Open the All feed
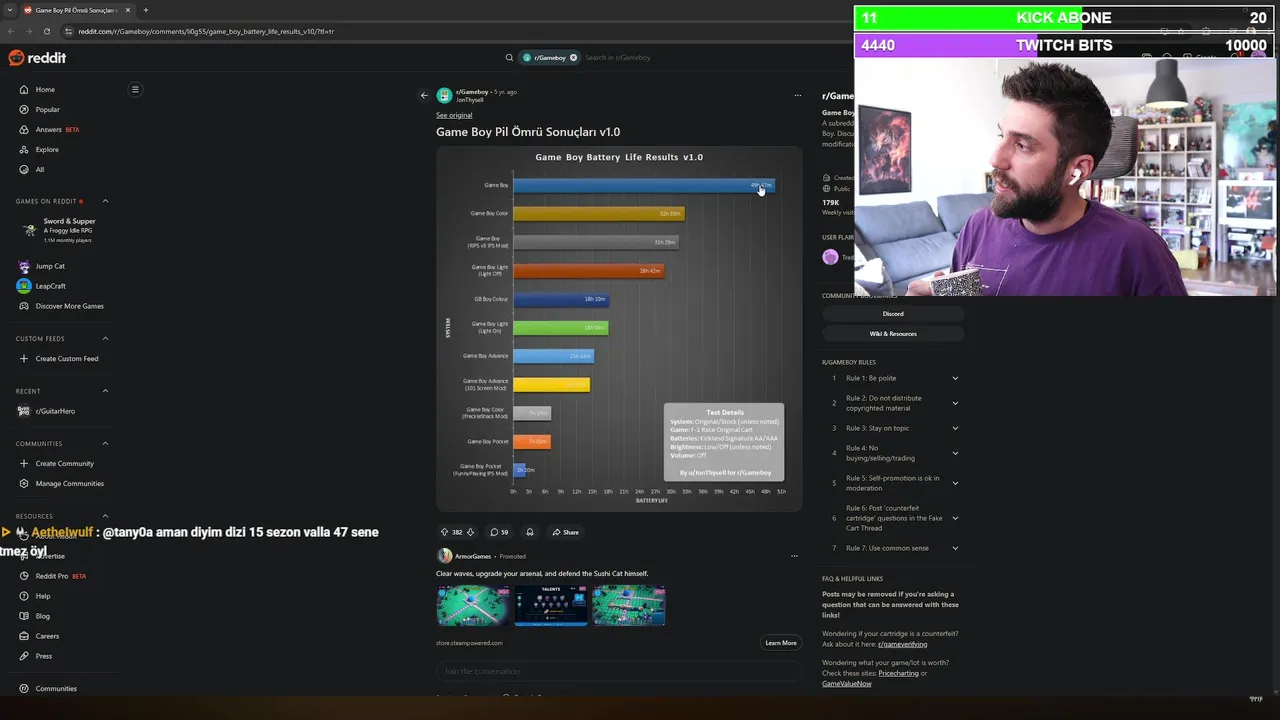This screenshot has height=720, width=1280. [x=40, y=169]
